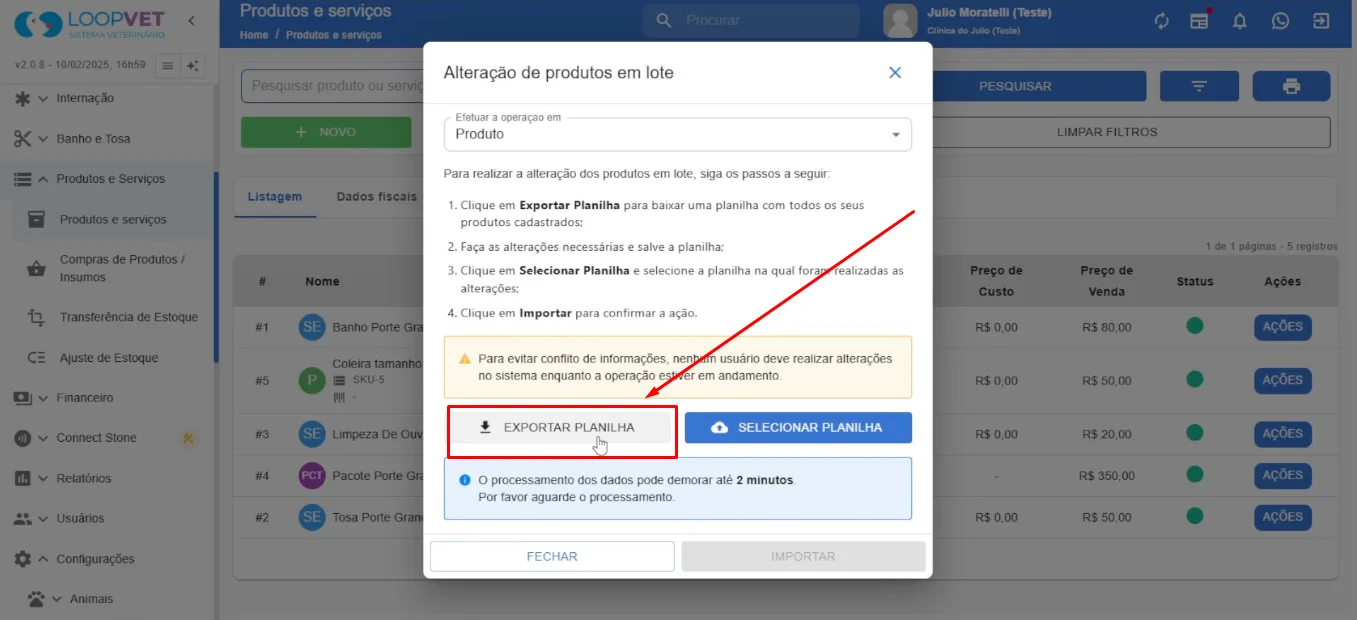1357x620 pixels.
Task: Open the WhatsApp icon in top bar
Action: tap(1280, 21)
